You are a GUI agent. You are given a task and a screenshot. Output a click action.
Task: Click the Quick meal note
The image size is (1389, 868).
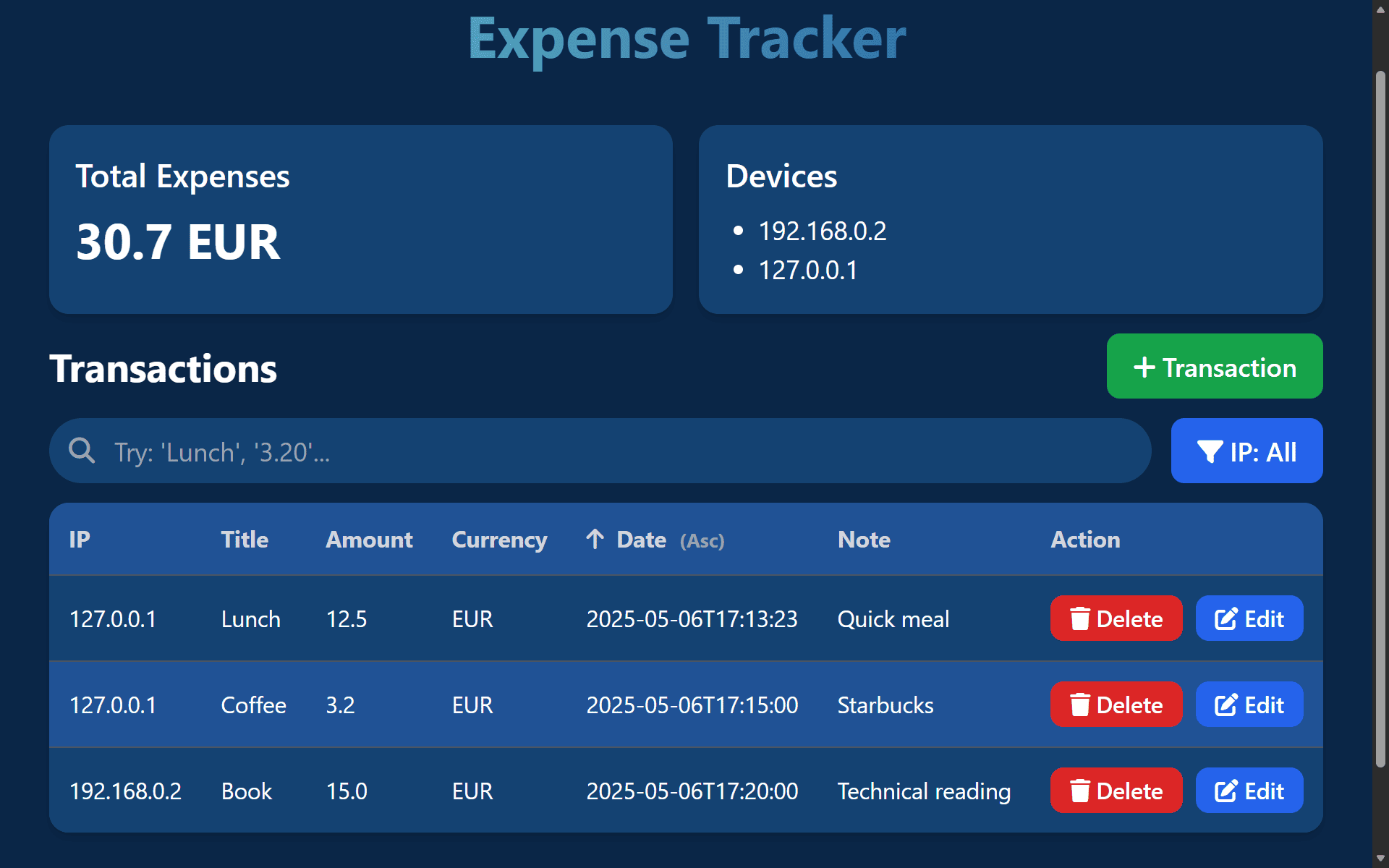click(x=893, y=619)
